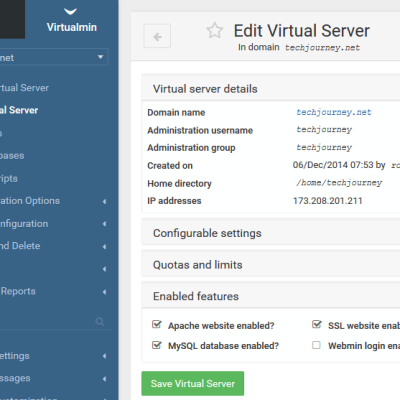This screenshot has width=400, height=400.
Task: Expand the 'nfiguration' sidebar submenu
Action: pyautogui.click(x=104, y=224)
